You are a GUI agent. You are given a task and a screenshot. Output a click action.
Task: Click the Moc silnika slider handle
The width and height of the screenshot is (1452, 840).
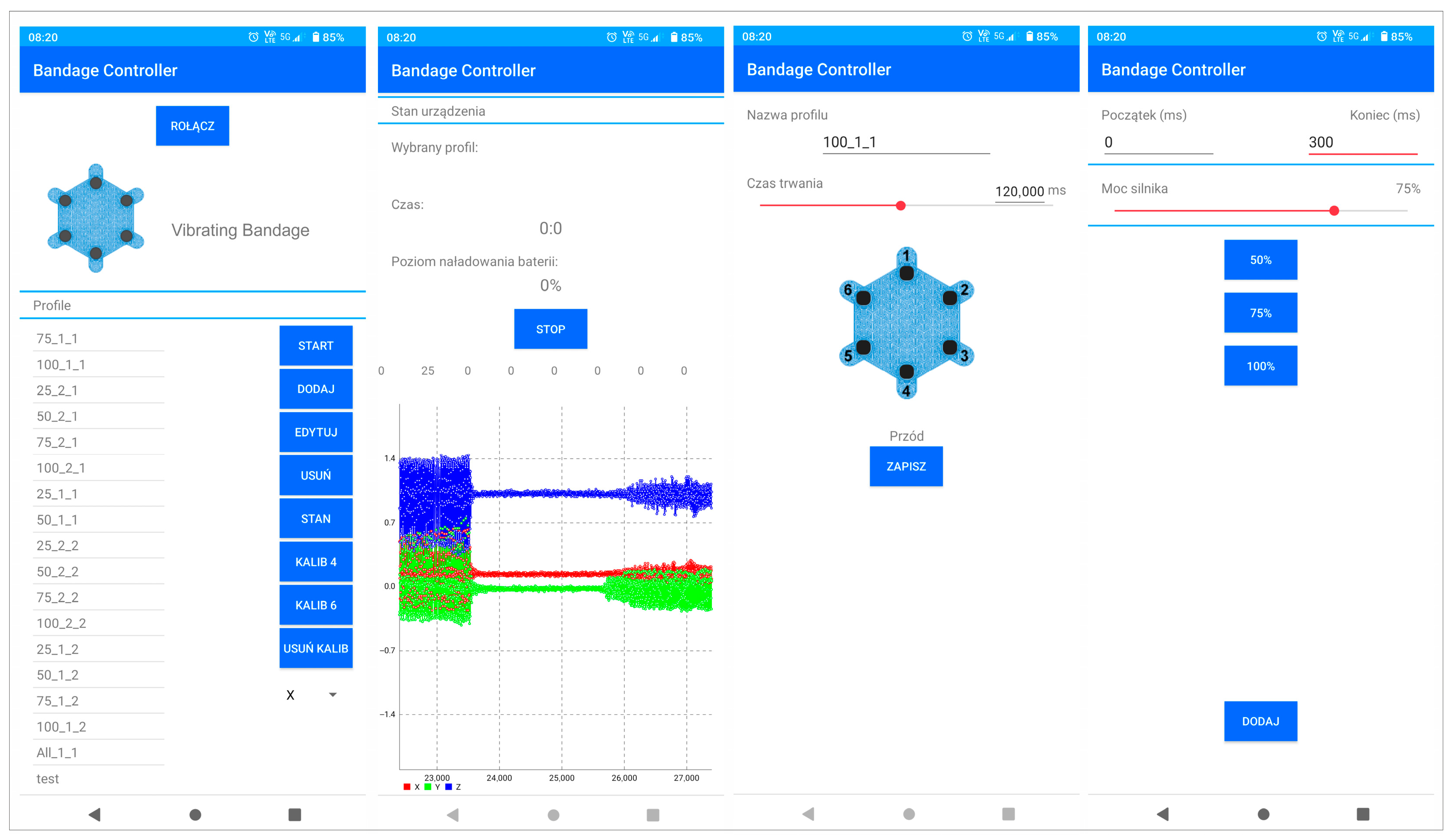(x=1334, y=211)
